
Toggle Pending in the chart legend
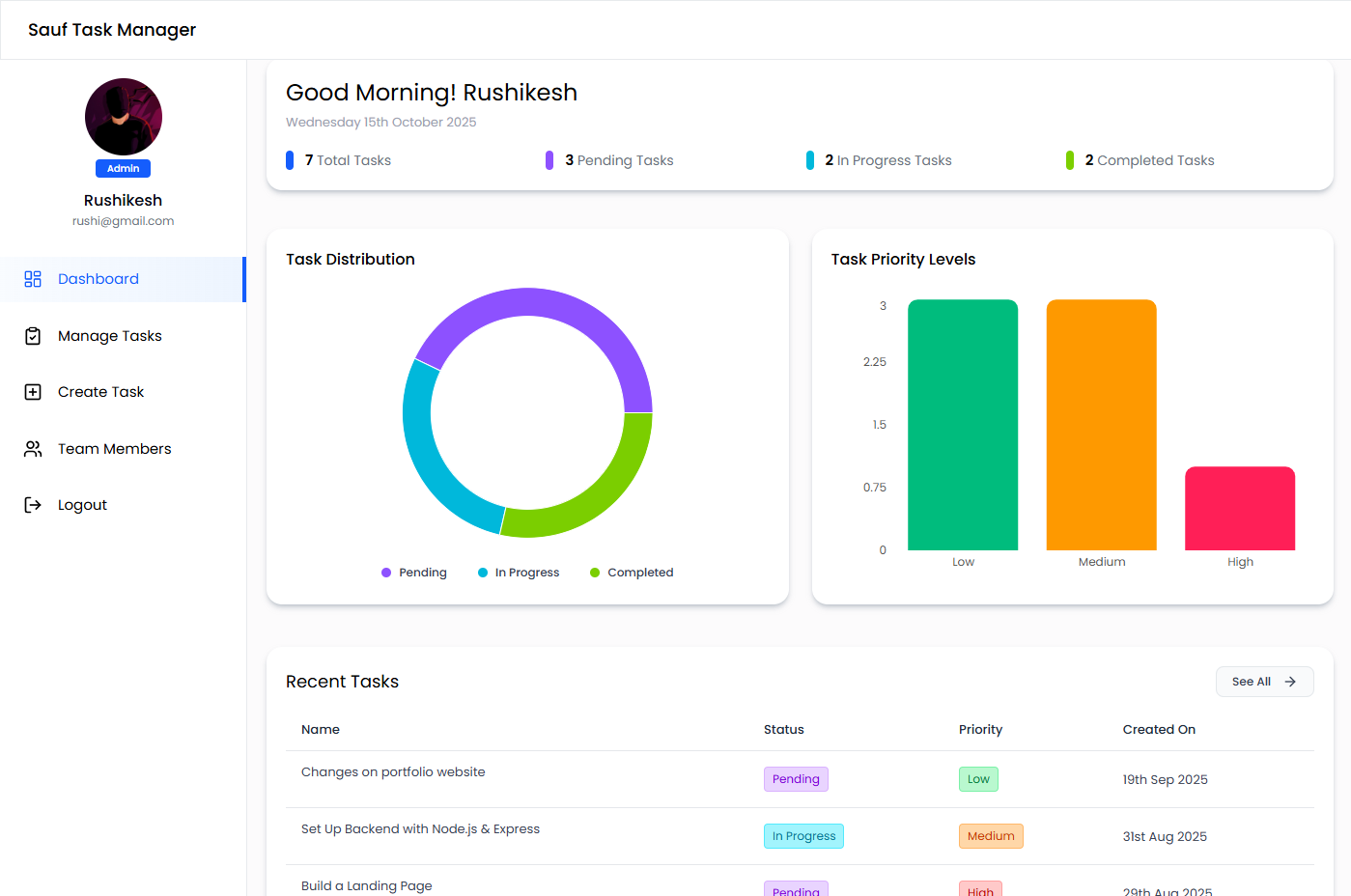(414, 573)
